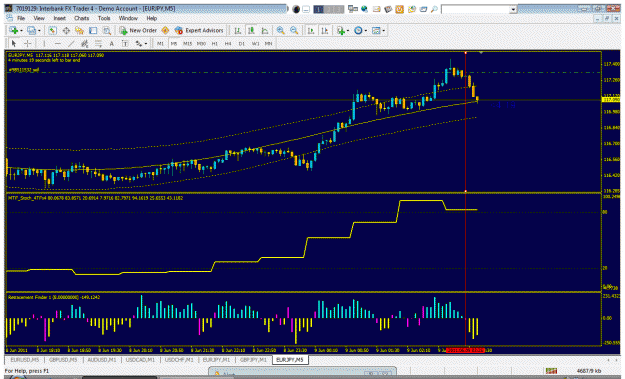Click the connection status bars in status bar
The height and width of the screenshot is (379, 625).
pos(551,371)
